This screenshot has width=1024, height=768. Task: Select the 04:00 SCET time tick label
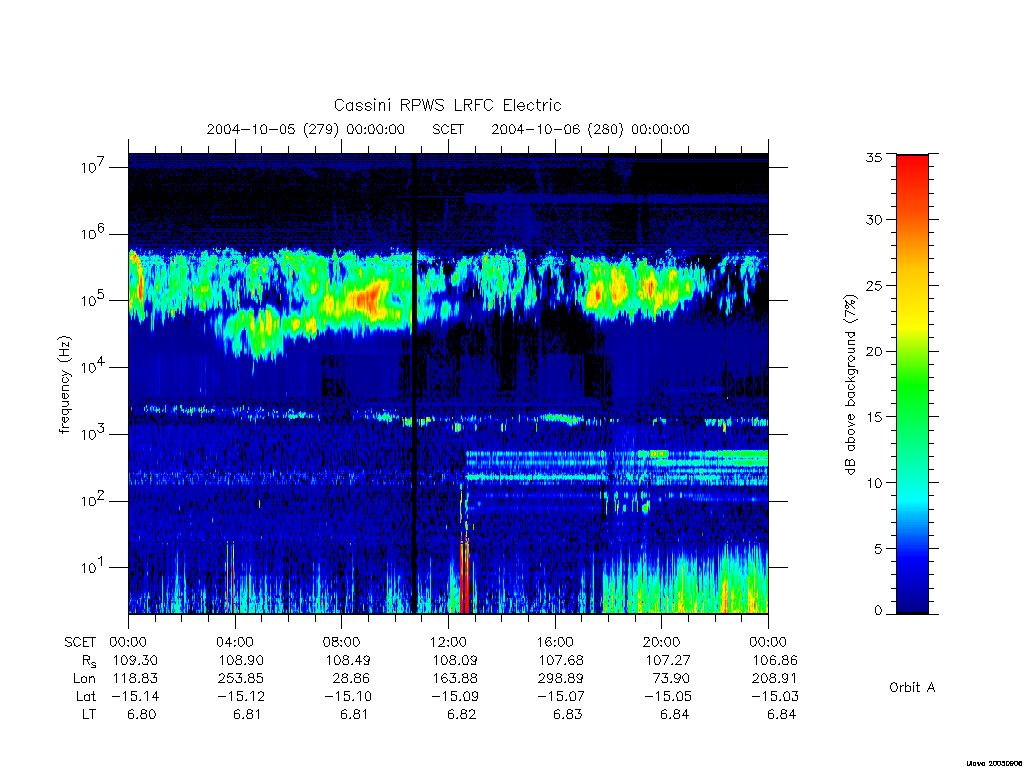click(235, 642)
